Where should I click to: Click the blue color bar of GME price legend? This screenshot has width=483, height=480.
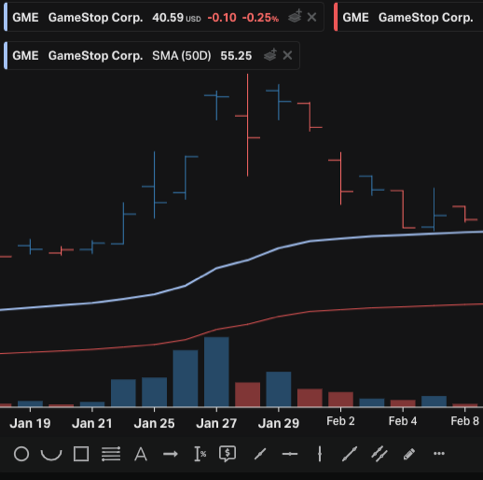(x=6, y=17)
